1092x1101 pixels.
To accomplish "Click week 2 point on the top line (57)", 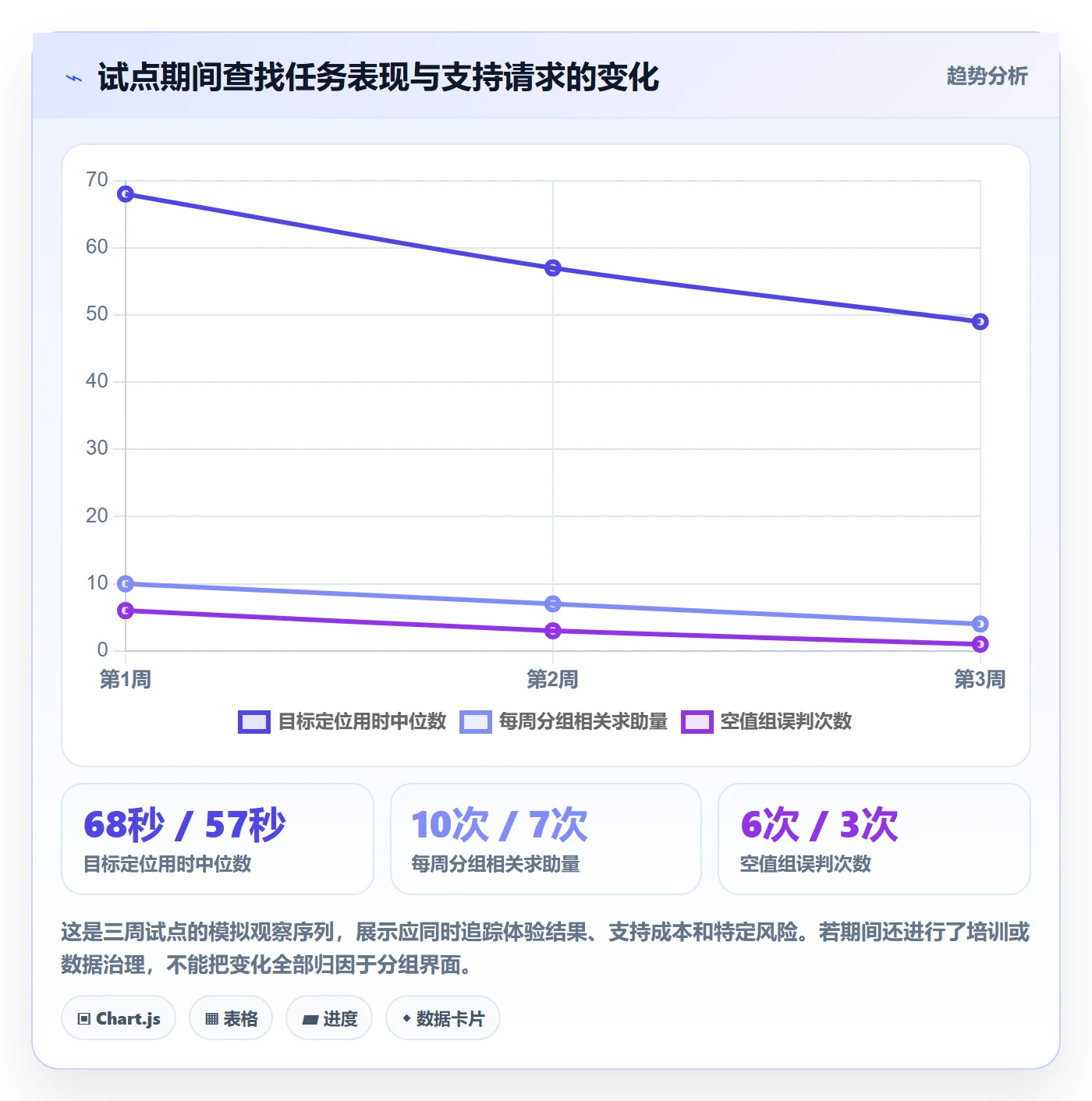I will click(x=553, y=268).
